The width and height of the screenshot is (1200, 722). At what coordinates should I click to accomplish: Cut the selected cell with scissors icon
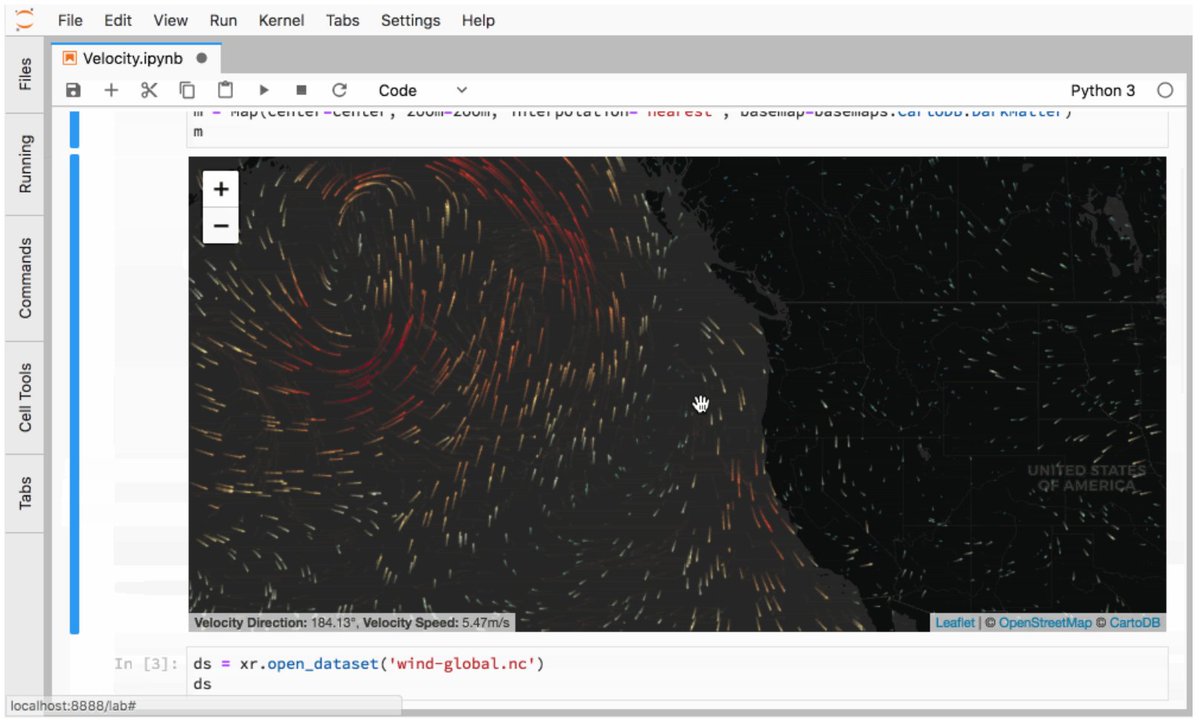click(149, 90)
